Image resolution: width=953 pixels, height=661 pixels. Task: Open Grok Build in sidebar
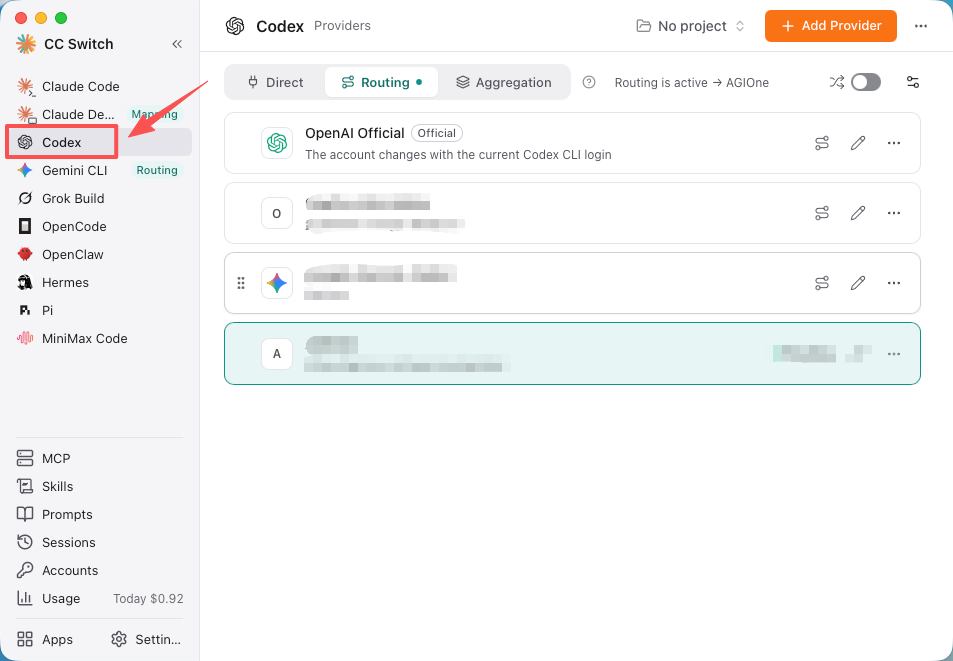(99, 198)
